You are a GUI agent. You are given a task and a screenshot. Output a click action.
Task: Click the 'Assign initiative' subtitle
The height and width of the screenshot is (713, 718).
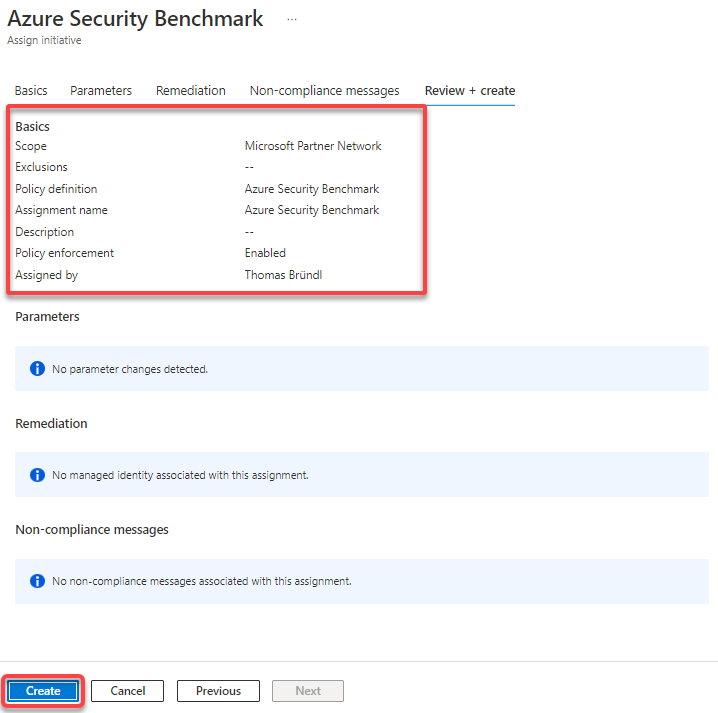click(44, 40)
